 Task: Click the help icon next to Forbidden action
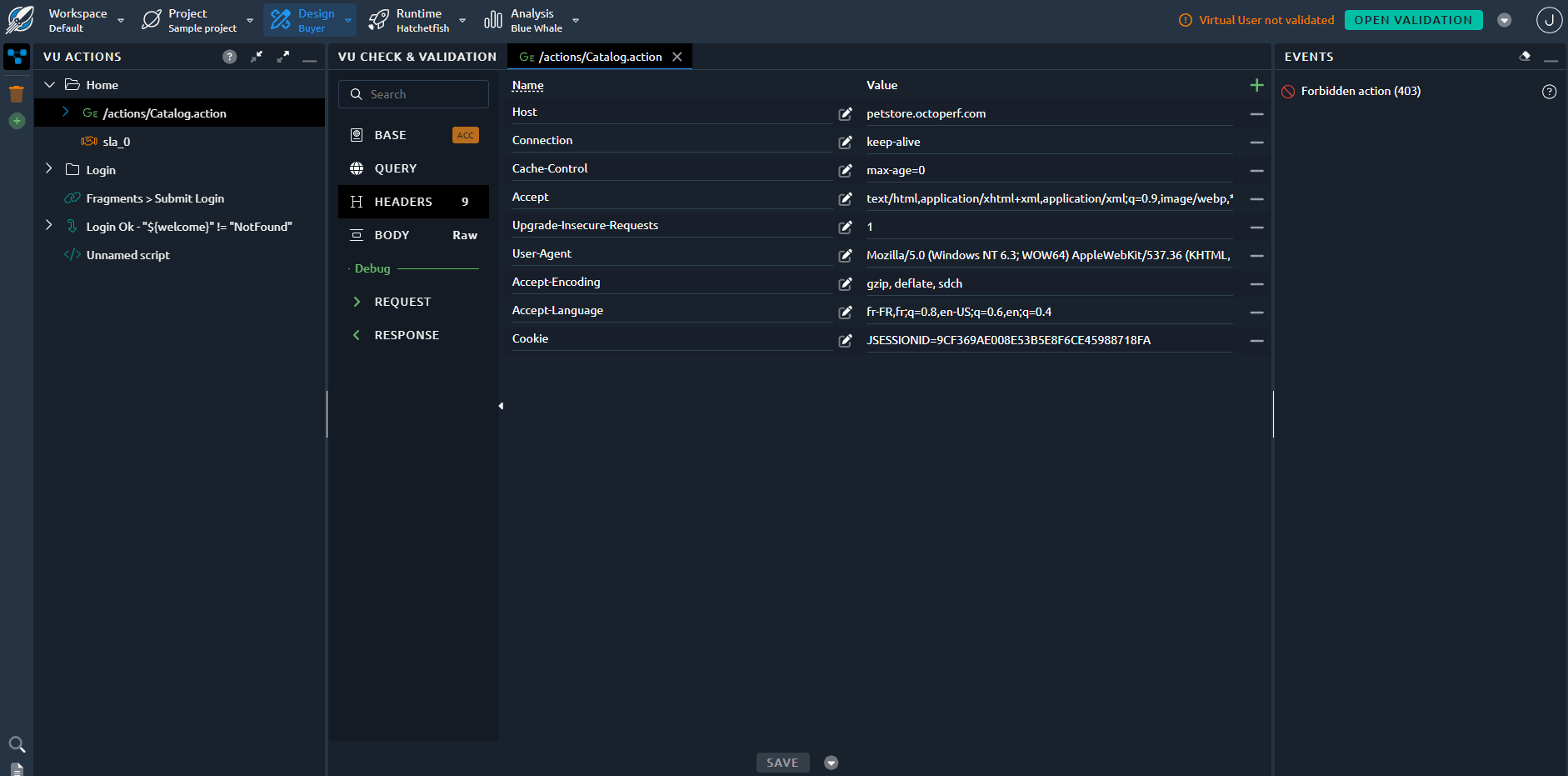(x=1548, y=92)
